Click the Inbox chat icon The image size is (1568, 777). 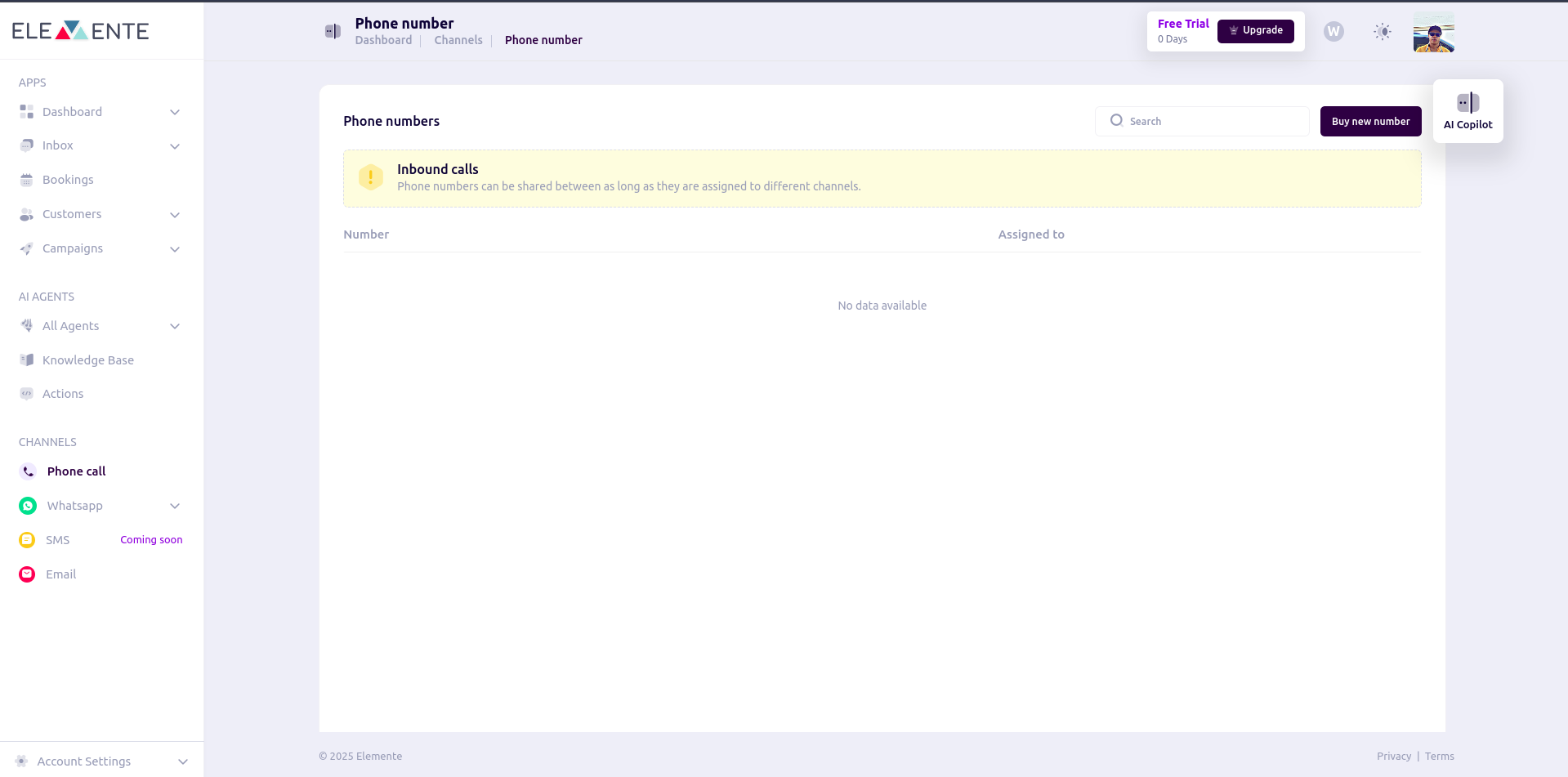coord(27,145)
